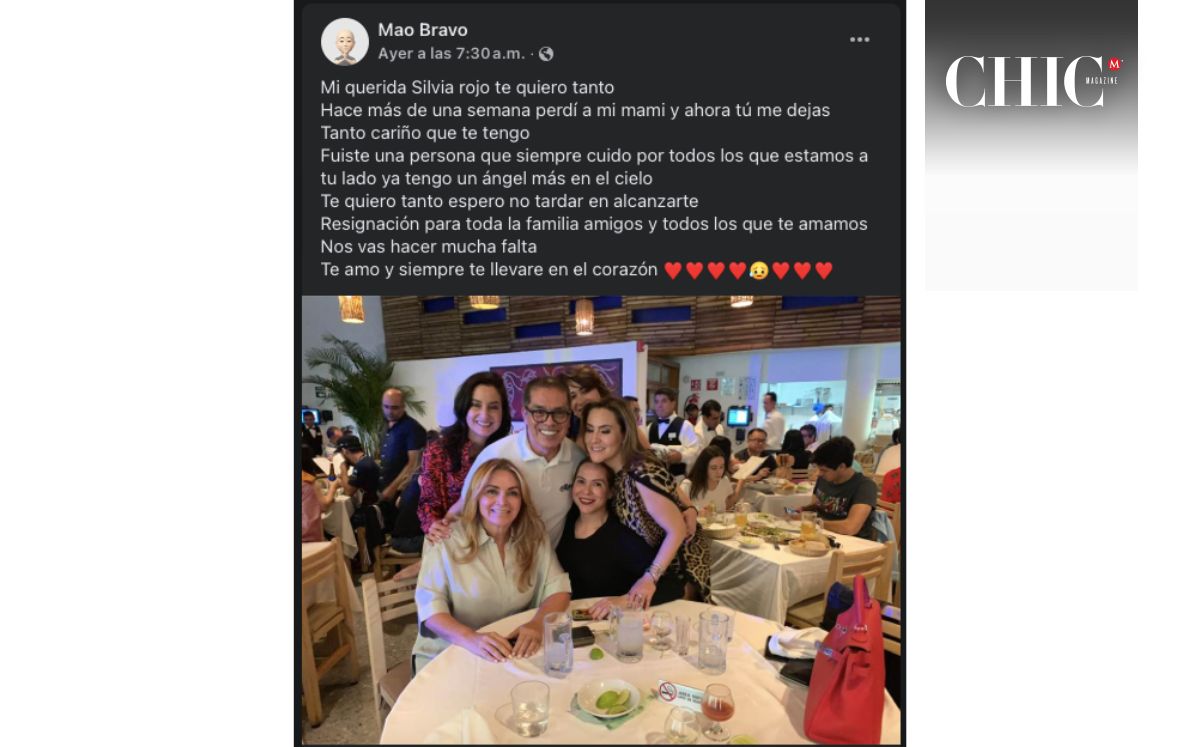The width and height of the screenshot is (1200, 747).
Task: Click the red M badge on CHIC logo
Action: [x=1115, y=64]
